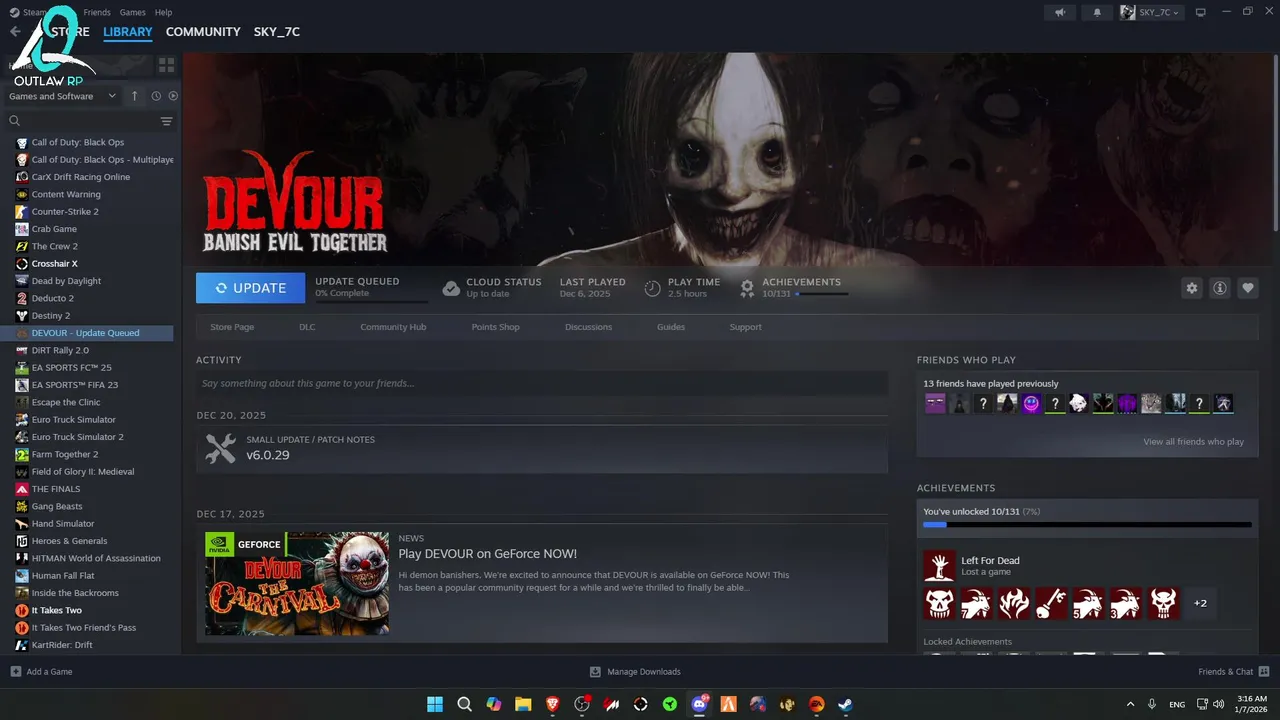1280x720 pixels.
Task: Switch to the LIBRARY section
Action: [x=128, y=32]
